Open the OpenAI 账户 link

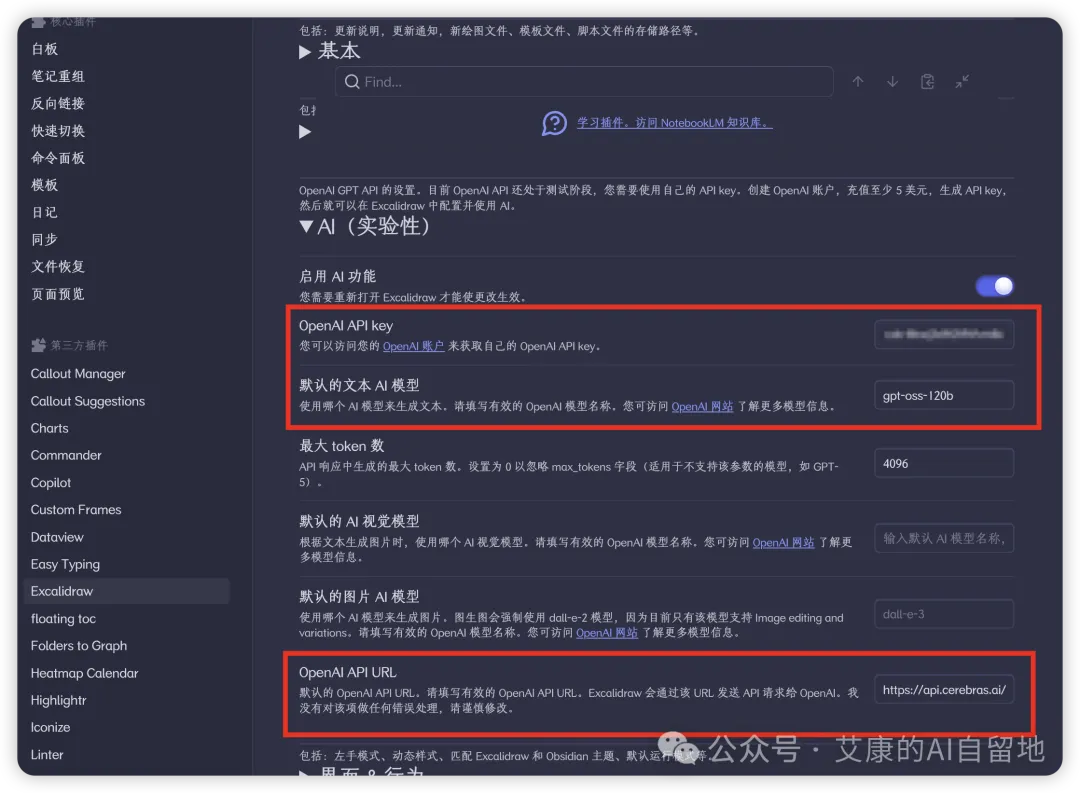click(x=413, y=346)
